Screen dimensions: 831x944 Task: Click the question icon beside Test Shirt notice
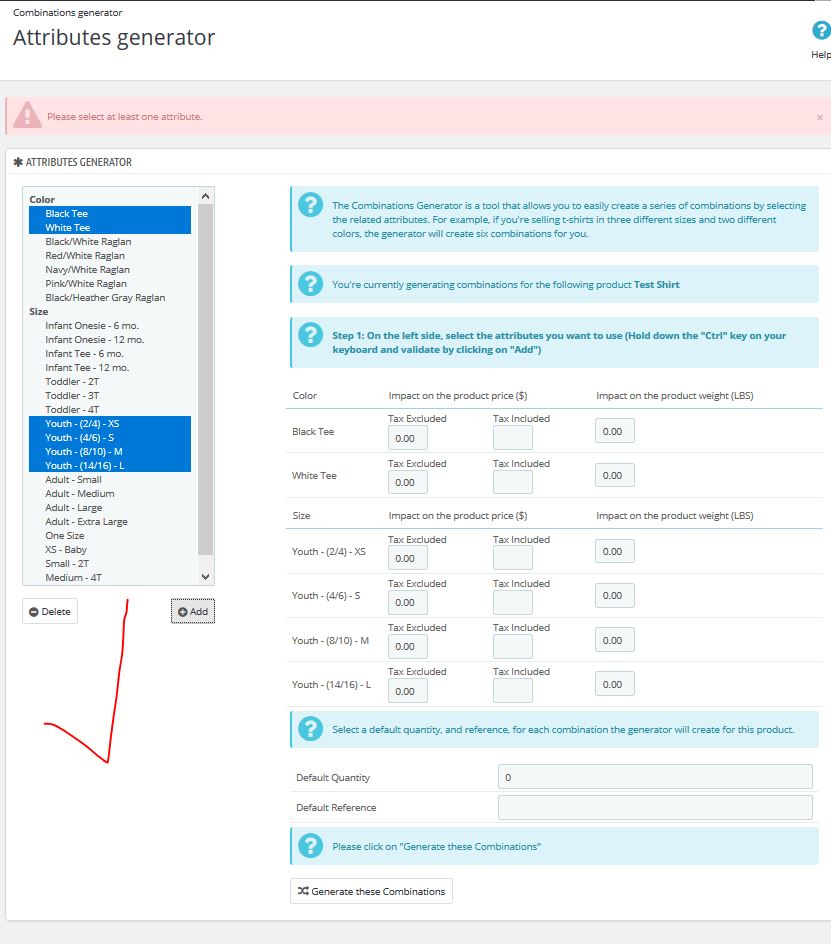(311, 284)
